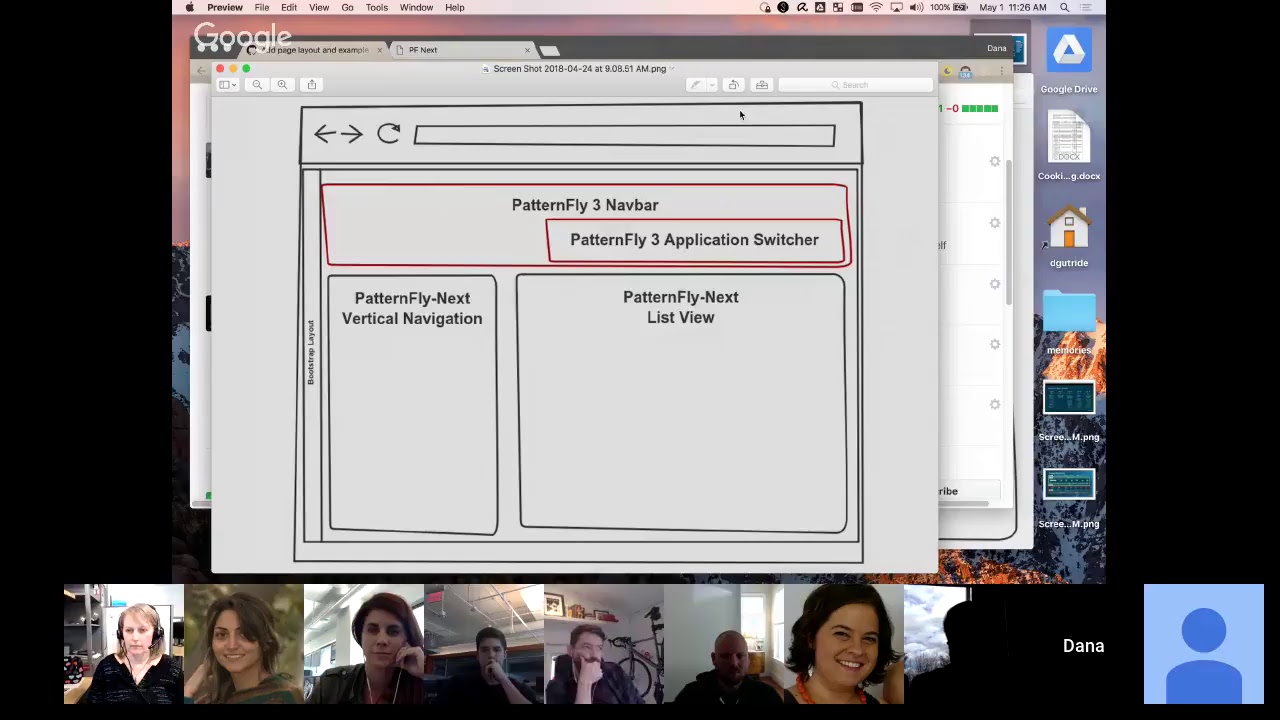1280x720 pixels.
Task: Select the memories folder on desktop
Action: [x=1069, y=322]
